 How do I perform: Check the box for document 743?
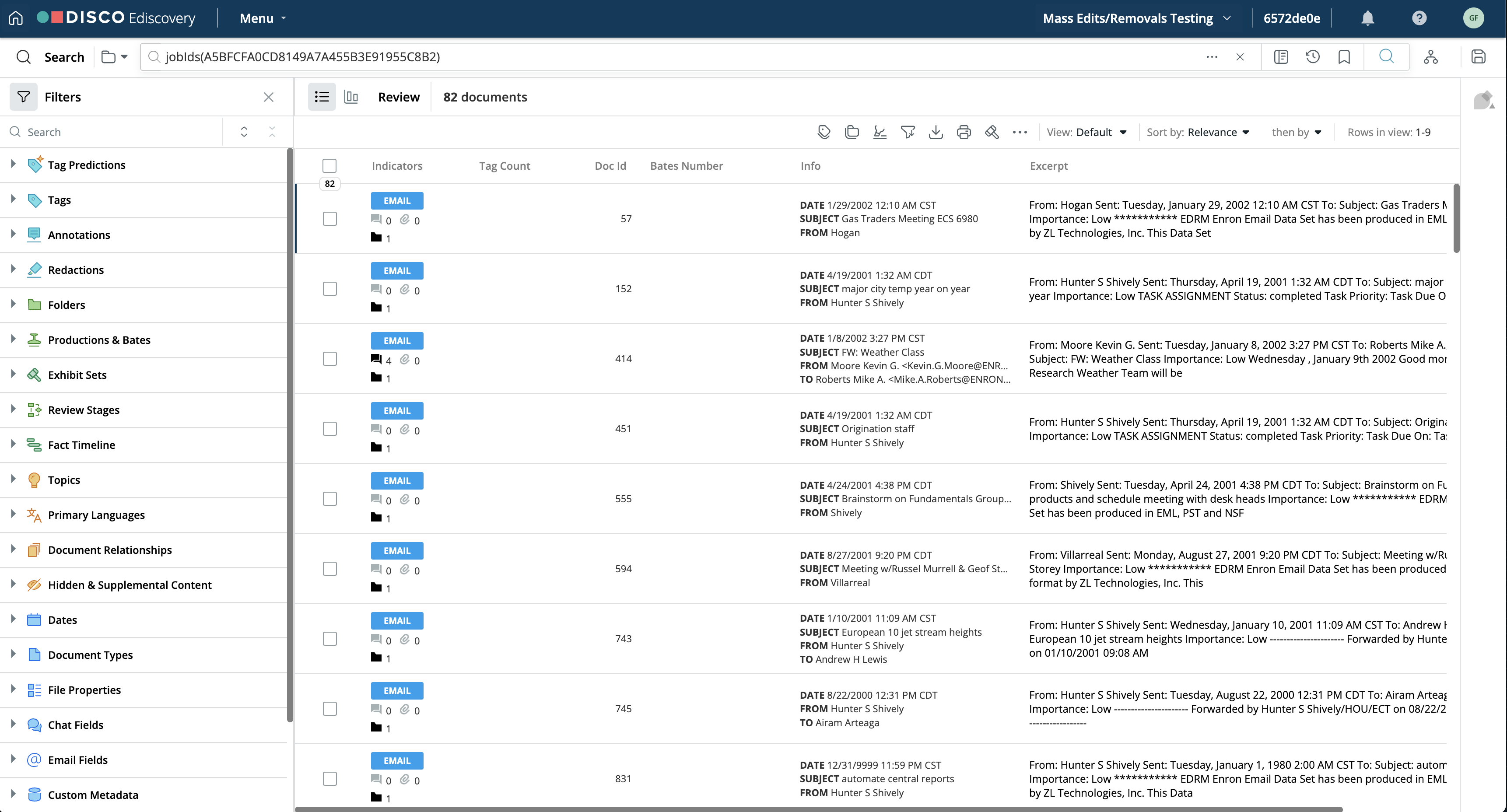click(330, 639)
